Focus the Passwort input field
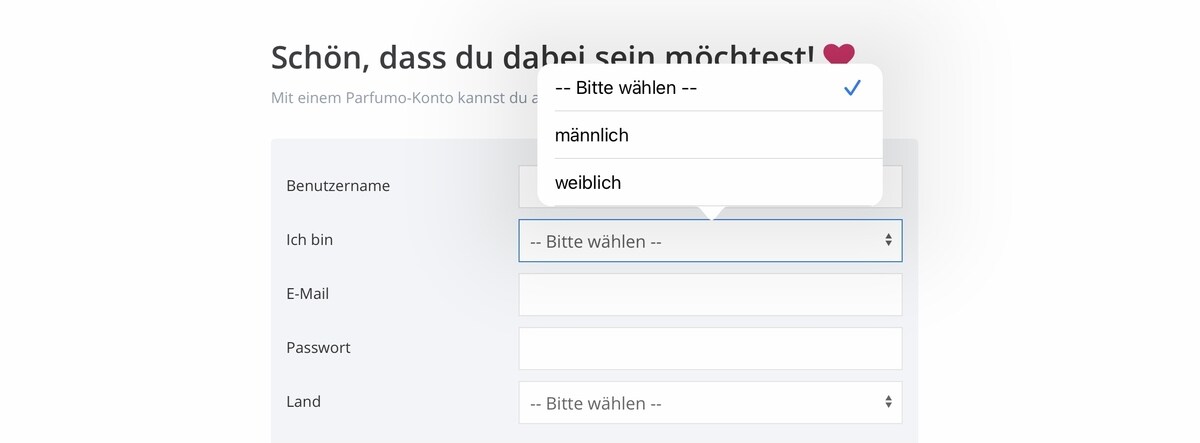Viewport: 1200px width, 443px height. pyautogui.click(x=710, y=348)
